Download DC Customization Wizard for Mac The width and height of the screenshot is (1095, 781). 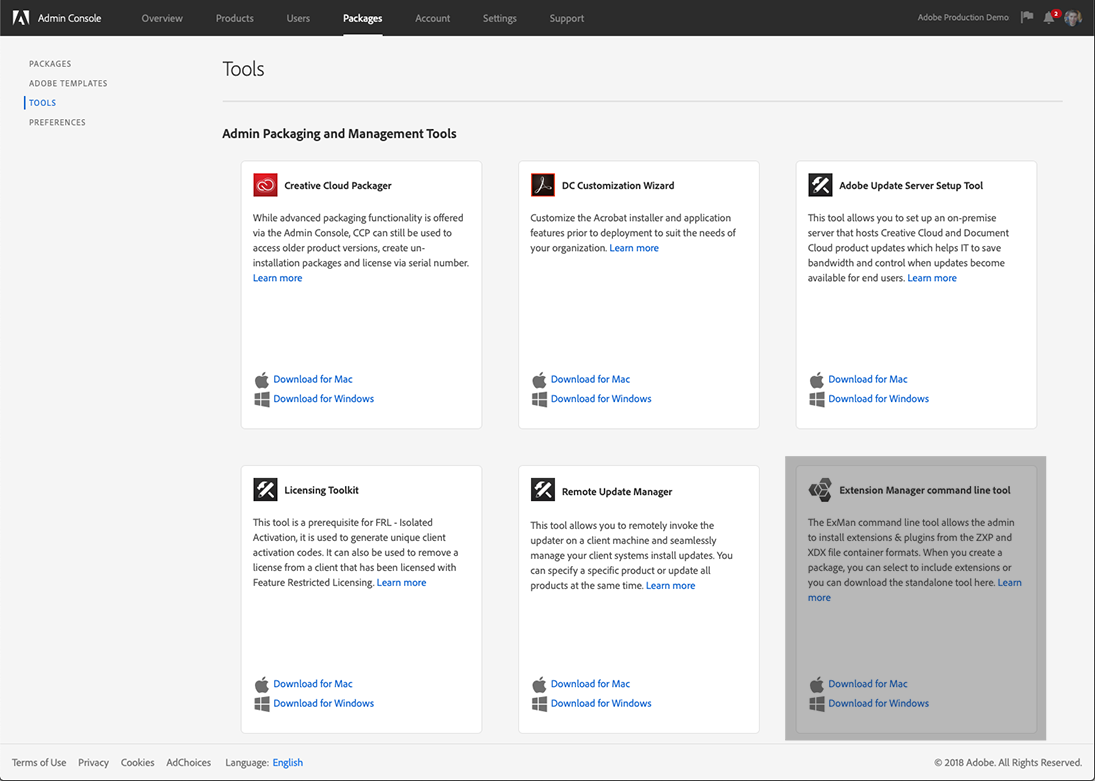click(x=590, y=379)
